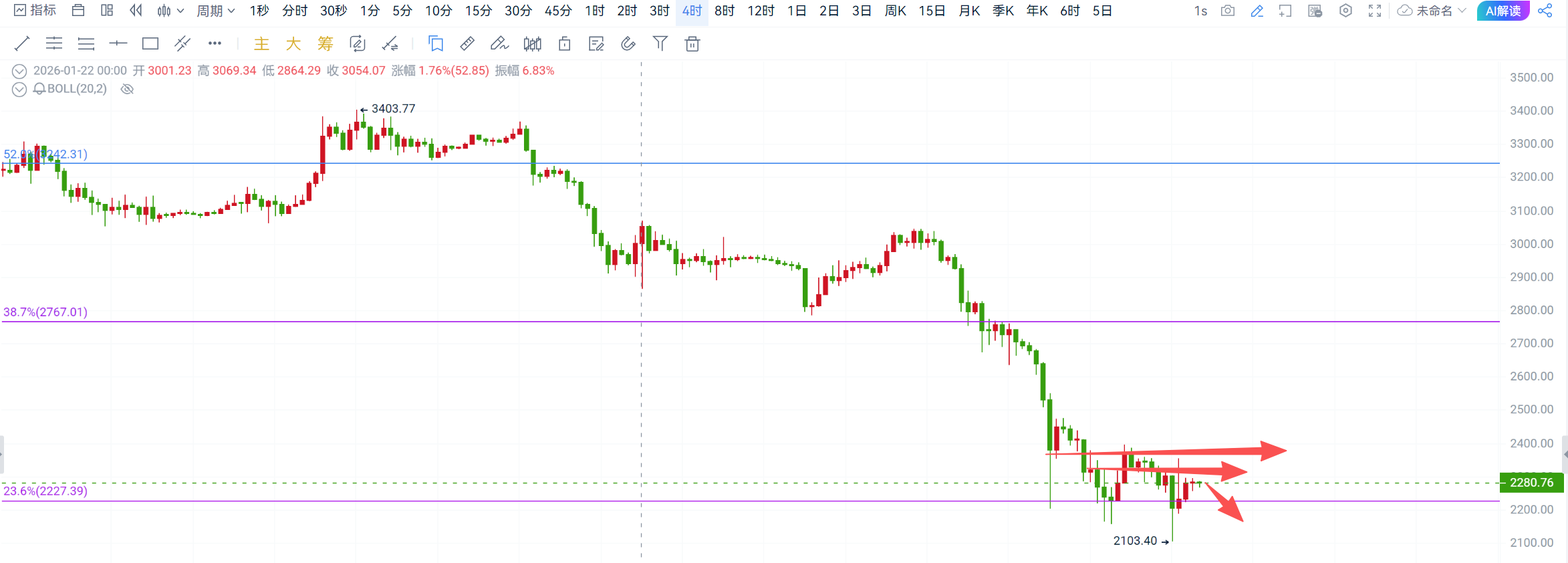Switch to the 15分 timeframe tab

(x=479, y=11)
